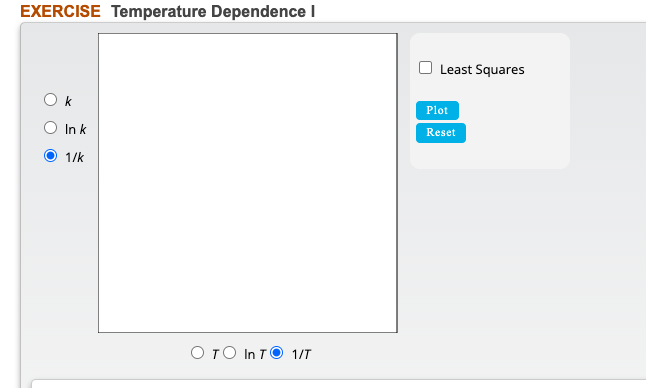
Task: Choose T for the x-axis
Action: click(197, 353)
